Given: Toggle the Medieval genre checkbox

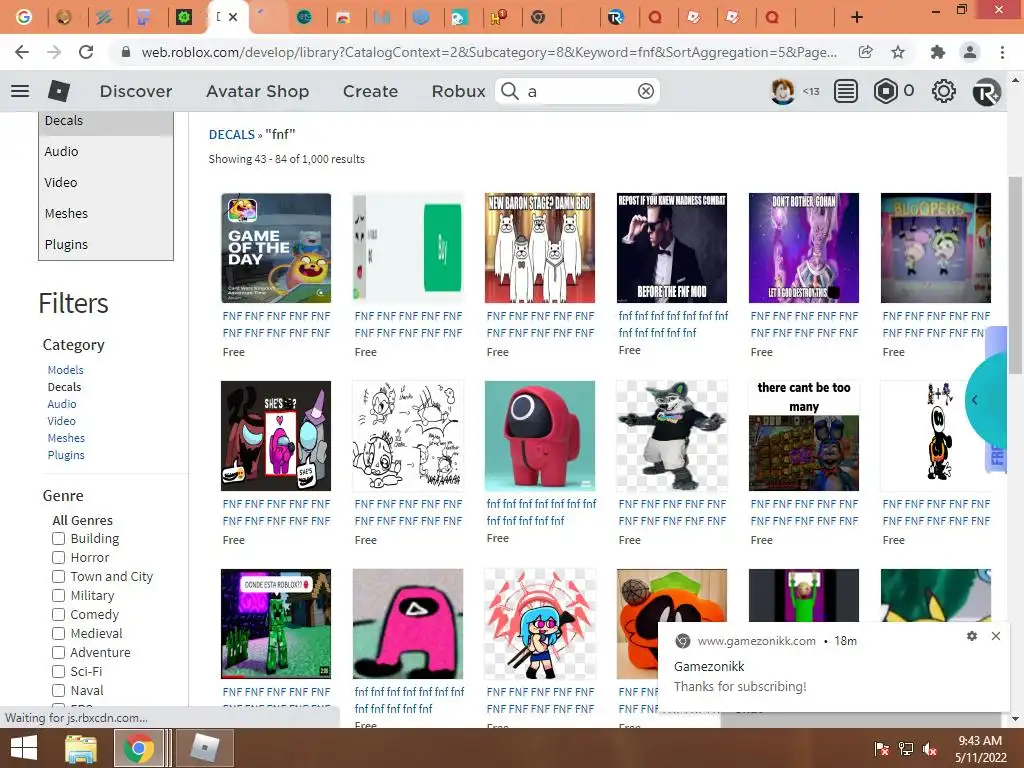Looking at the screenshot, I should (58, 633).
